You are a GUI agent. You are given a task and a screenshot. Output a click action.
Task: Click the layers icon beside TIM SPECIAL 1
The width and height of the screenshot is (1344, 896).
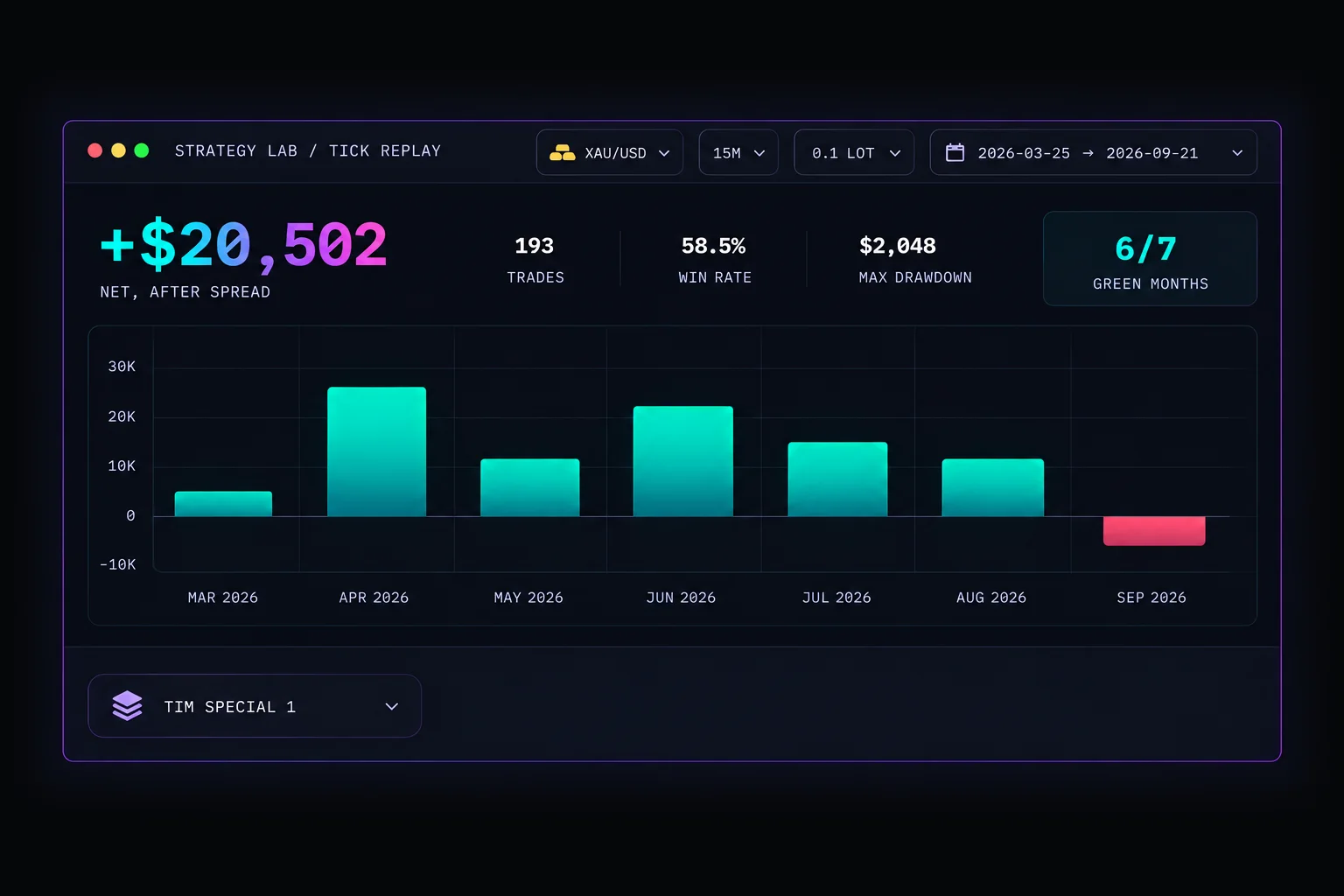[x=128, y=706]
